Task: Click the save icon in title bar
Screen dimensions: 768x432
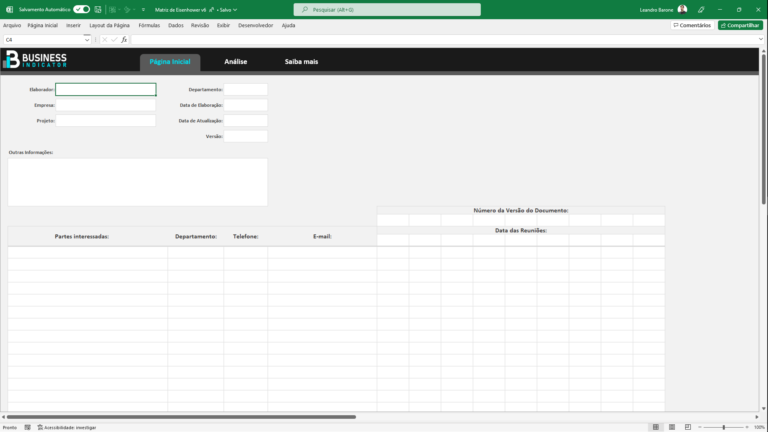Action: point(99,9)
